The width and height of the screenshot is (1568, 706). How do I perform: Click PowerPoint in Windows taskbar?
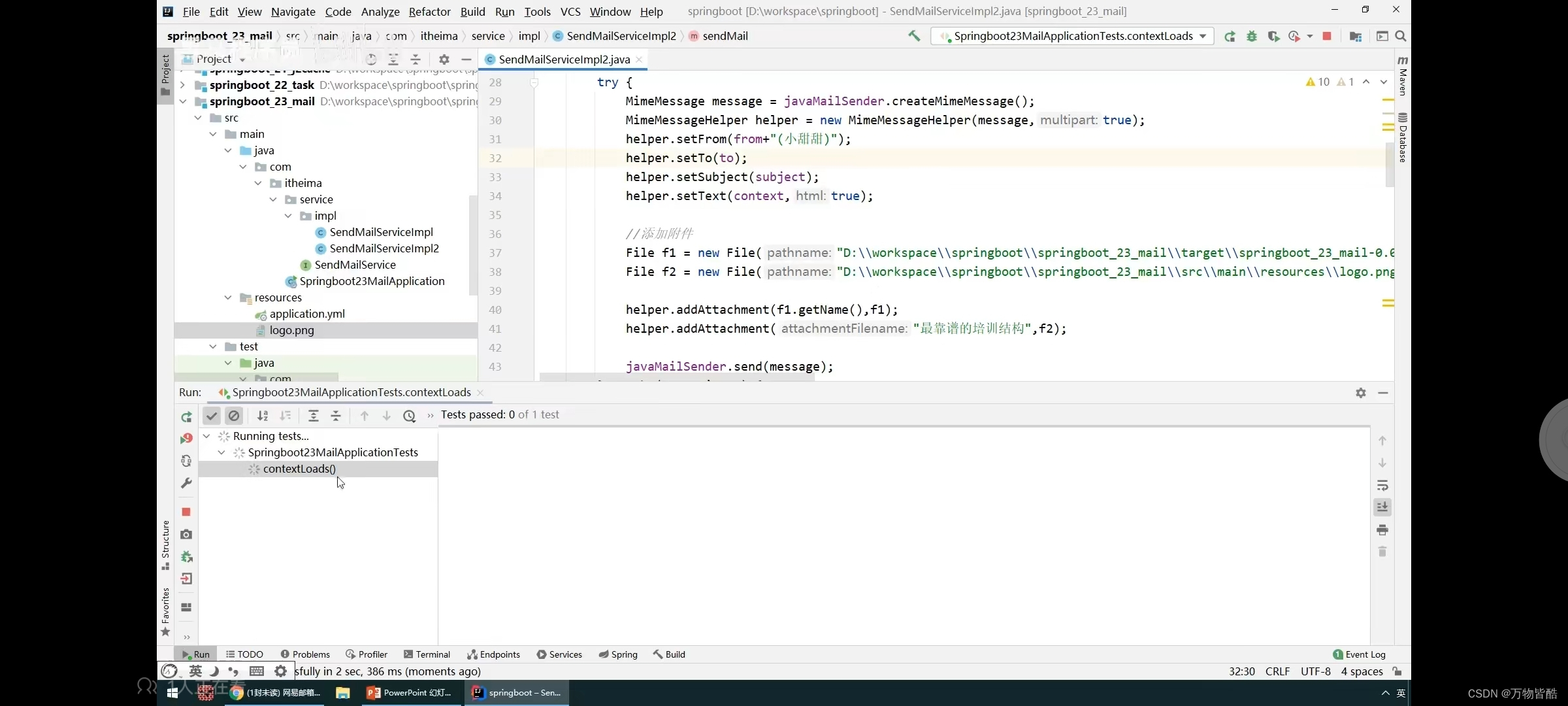pyautogui.click(x=410, y=693)
